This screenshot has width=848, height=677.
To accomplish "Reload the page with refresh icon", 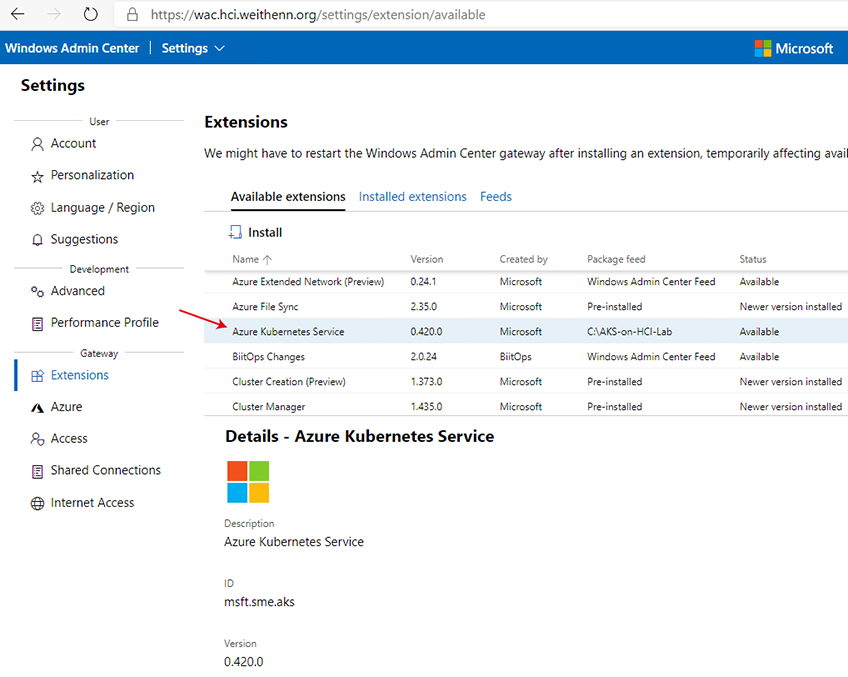I will point(90,14).
